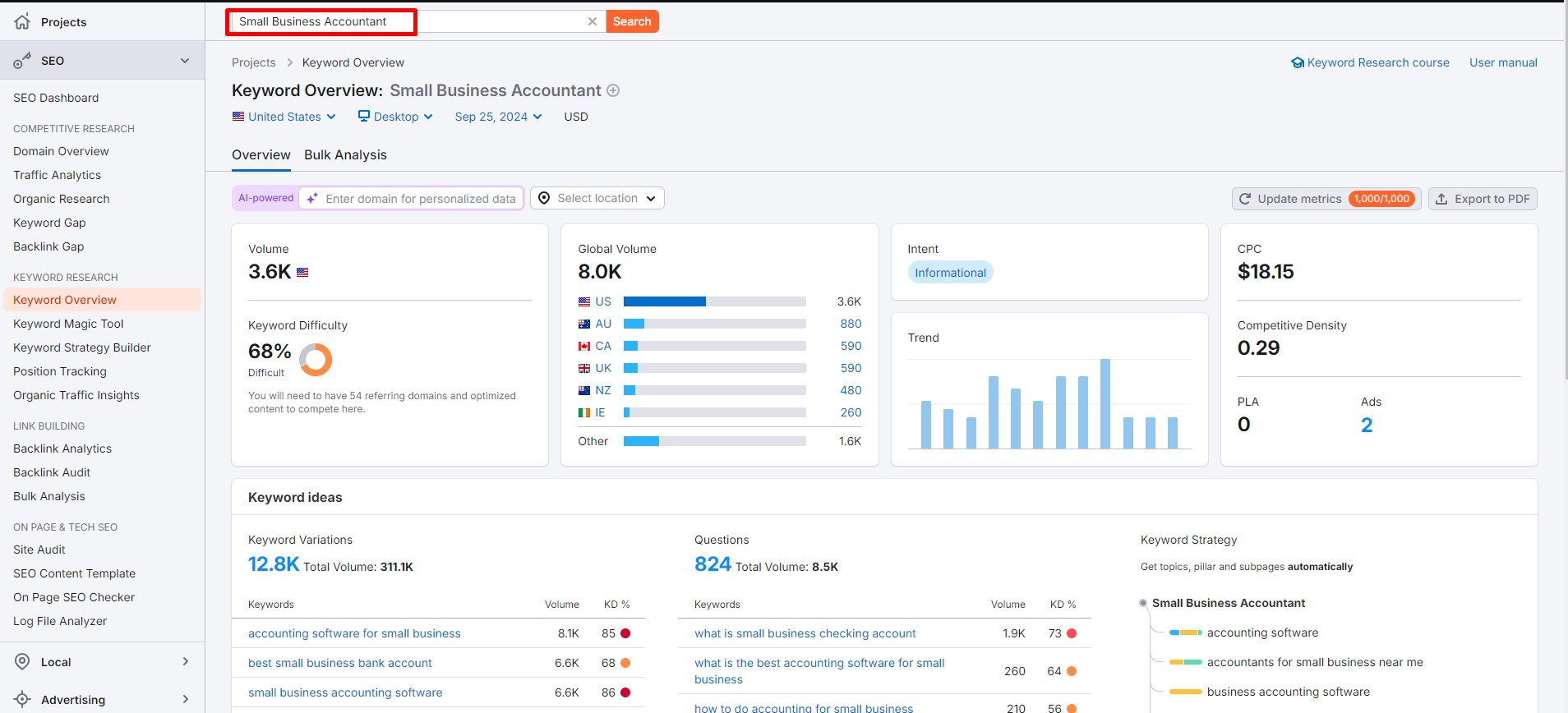The width and height of the screenshot is (1568, 713).
Task: Sort by Volume in Keyword Variations table
Action: tap(561, 605)
